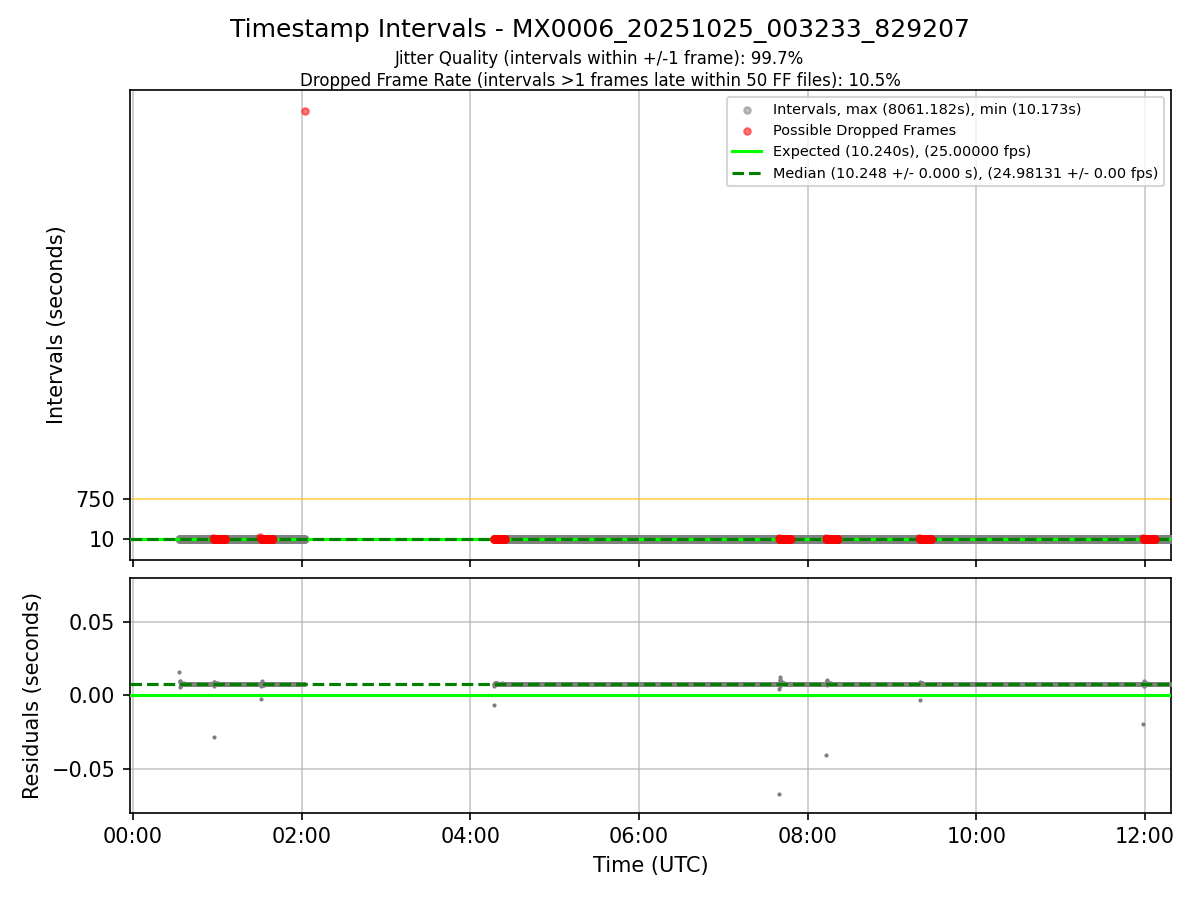1200x900 pixels.
Task: Click the "Possible Dropped Frames" legend entry
Action: point(864,130)
